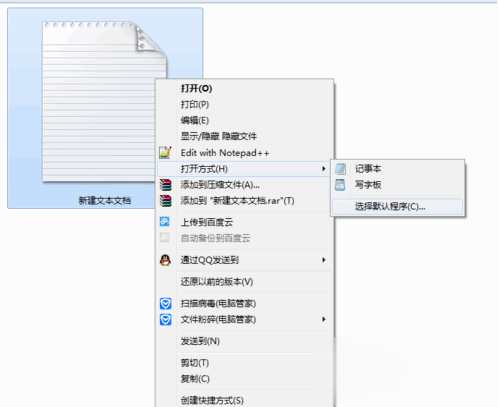Screen dimensions: 499x407
Task: Open 文件粉碎(电脑管家) entry
Action: [244, 319]
